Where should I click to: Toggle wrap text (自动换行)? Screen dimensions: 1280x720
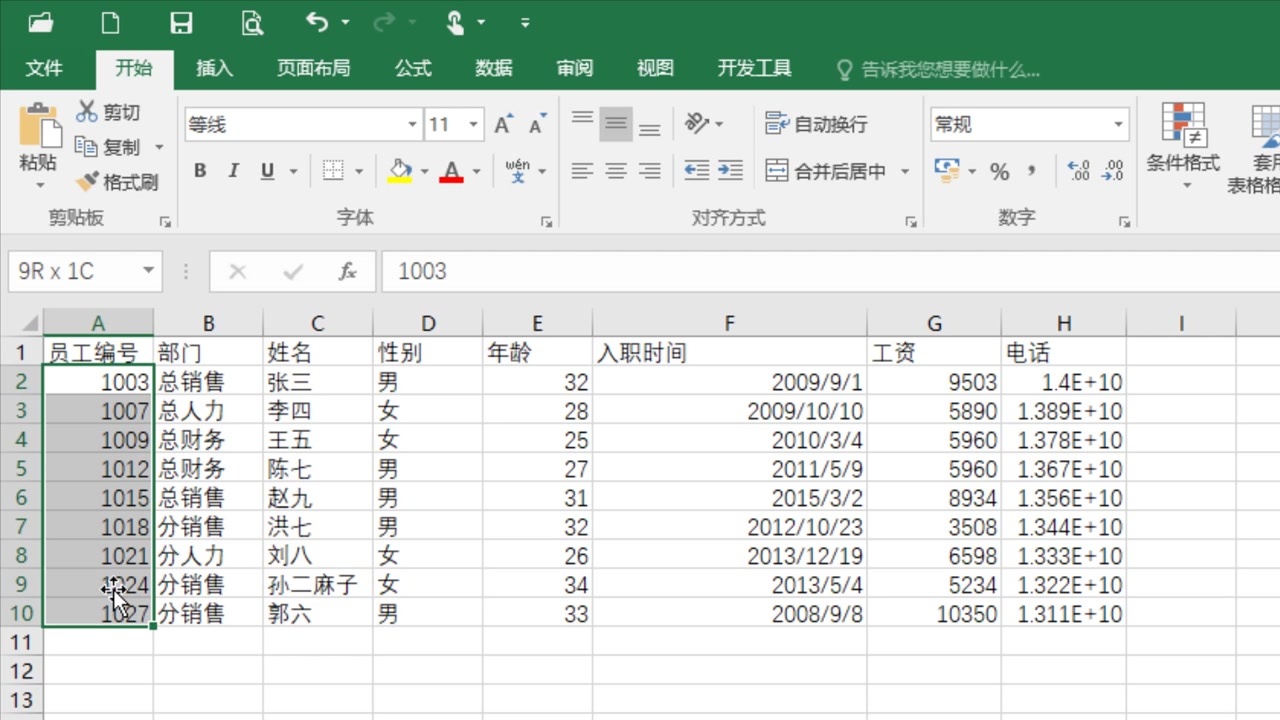coord(816,124)
